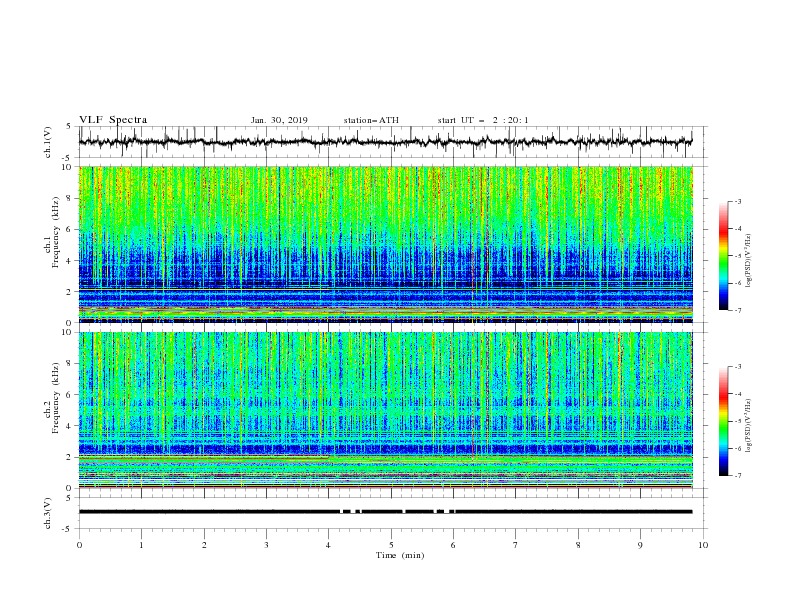
Task: Click the ch.1 'Frequency (kHz)' axis label
Action: pos(56,233)
